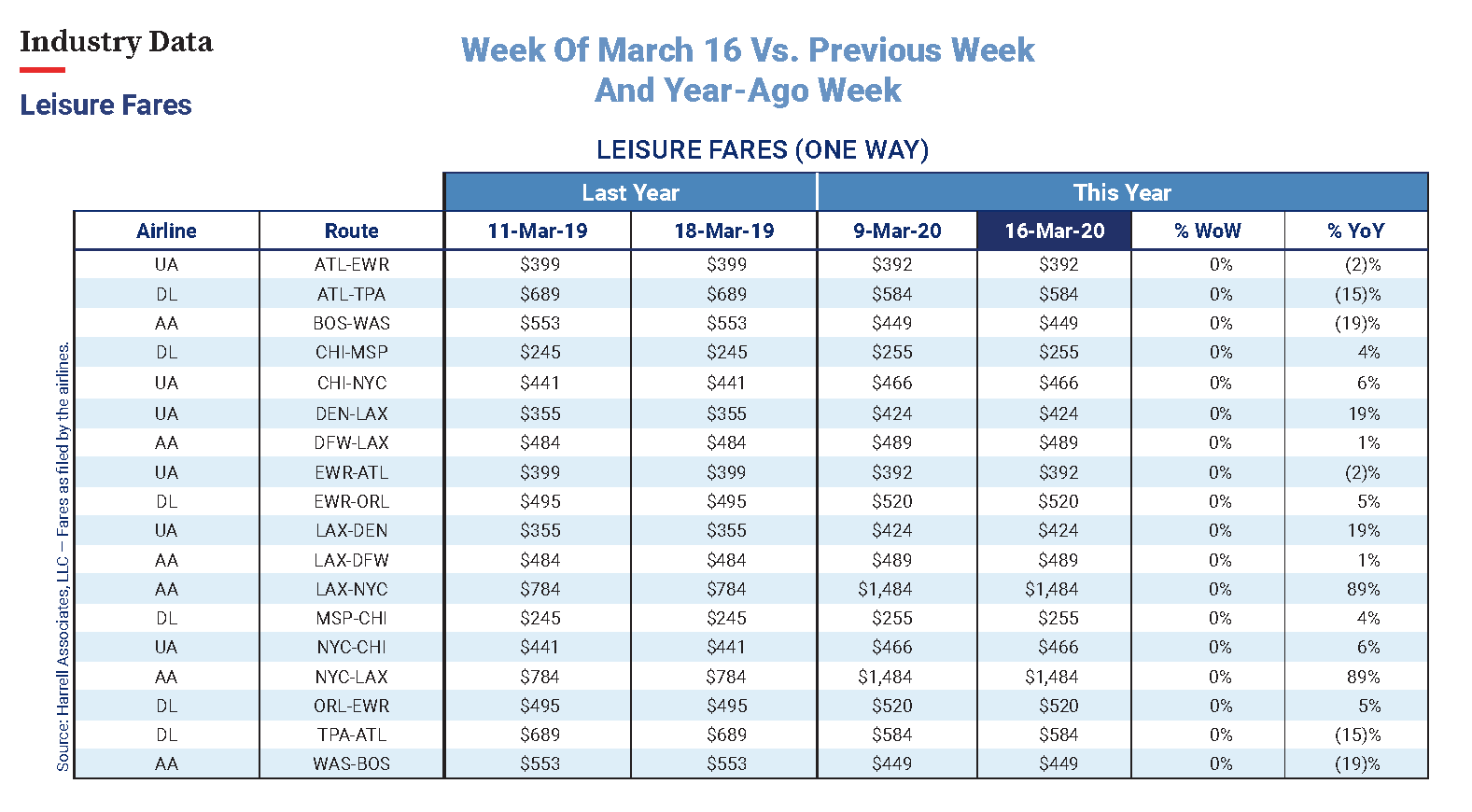Screen dimensions: 1472x812
Task: Select the highlighted 16-Mar-20 column header
Action: pos(1054,231)
